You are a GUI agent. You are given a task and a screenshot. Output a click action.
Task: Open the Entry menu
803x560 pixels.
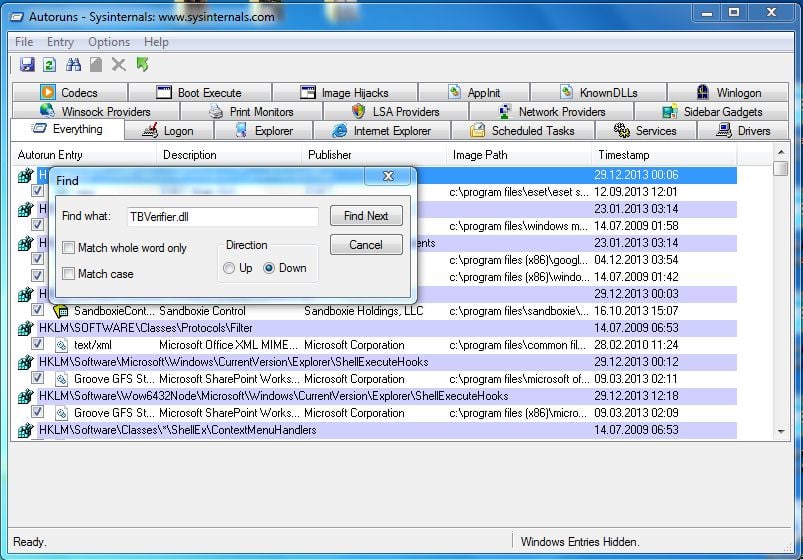coord(60,42)
